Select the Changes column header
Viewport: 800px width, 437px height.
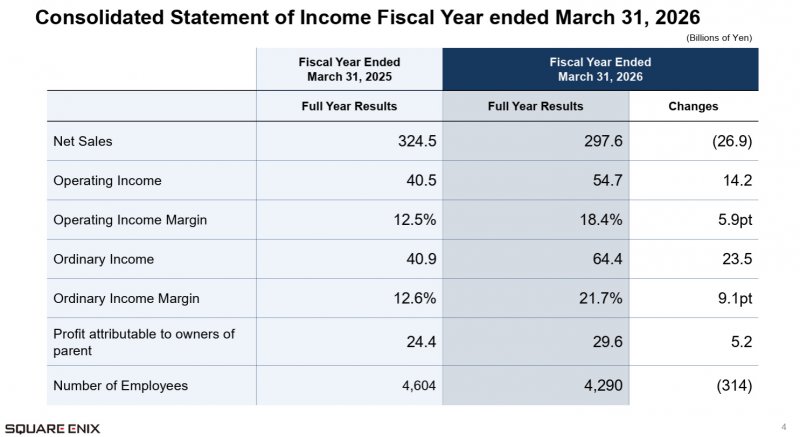click(x=693, y=106)
